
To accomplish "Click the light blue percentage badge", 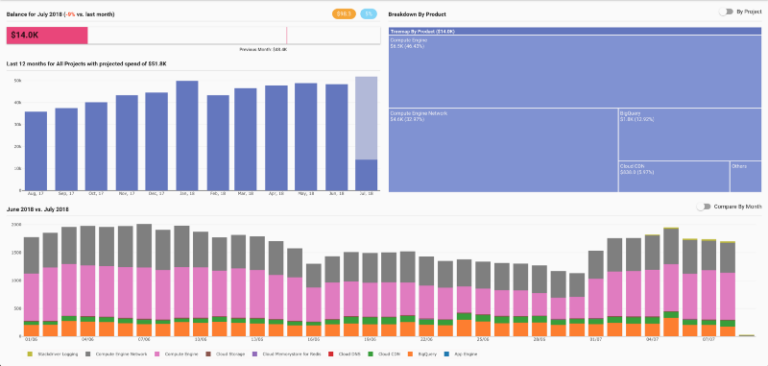I will (368, 14).
